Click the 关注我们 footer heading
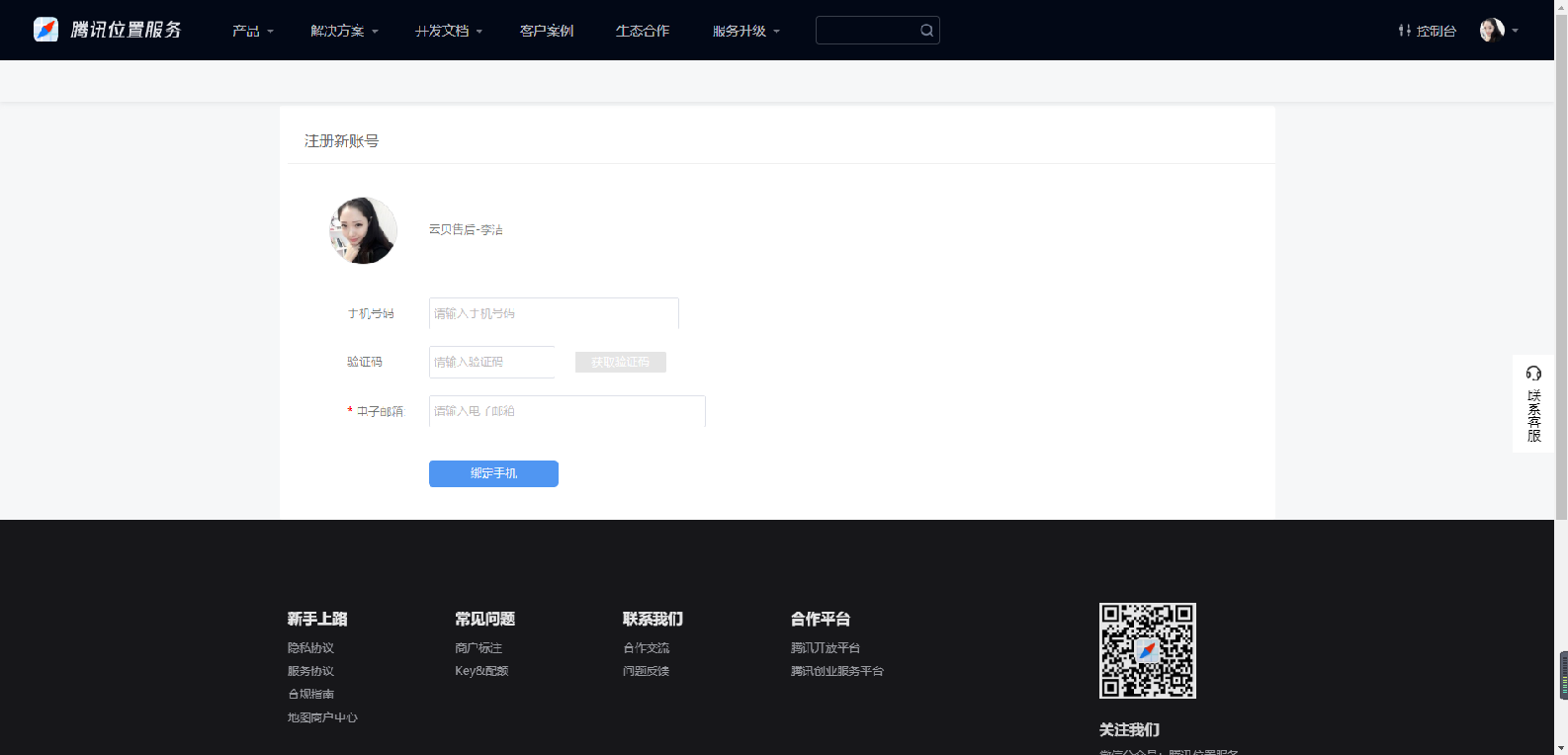The height and width of the screenshot is (755, 1568). 1129,729
